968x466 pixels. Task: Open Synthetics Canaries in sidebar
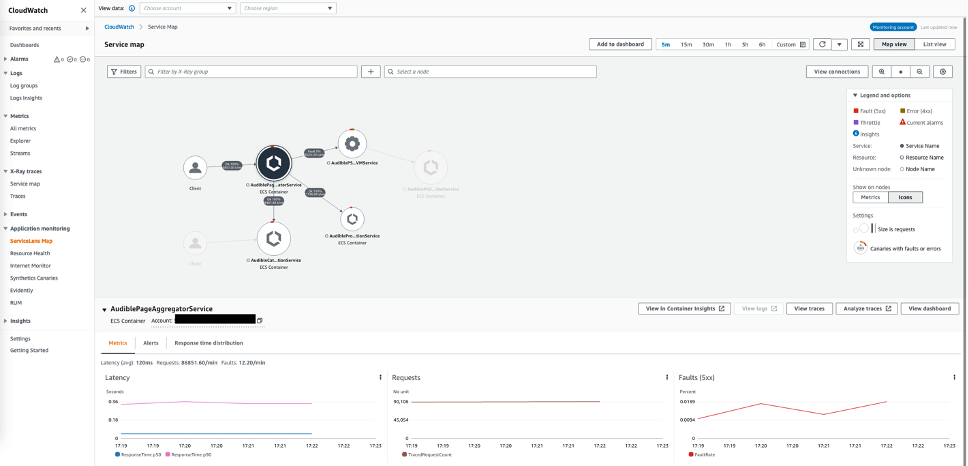34,278
